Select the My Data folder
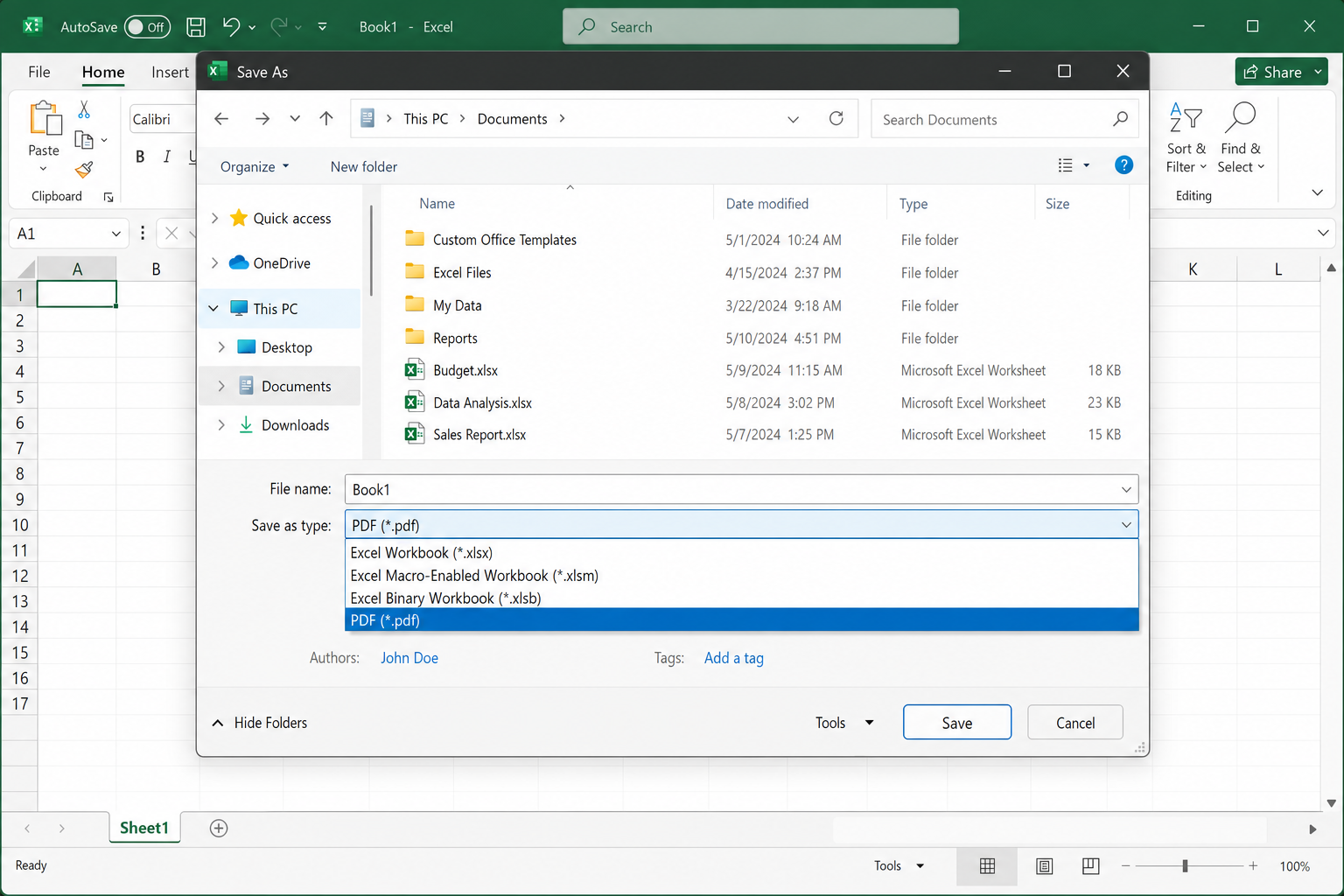The image size is (1344, 896). point(457,305)
